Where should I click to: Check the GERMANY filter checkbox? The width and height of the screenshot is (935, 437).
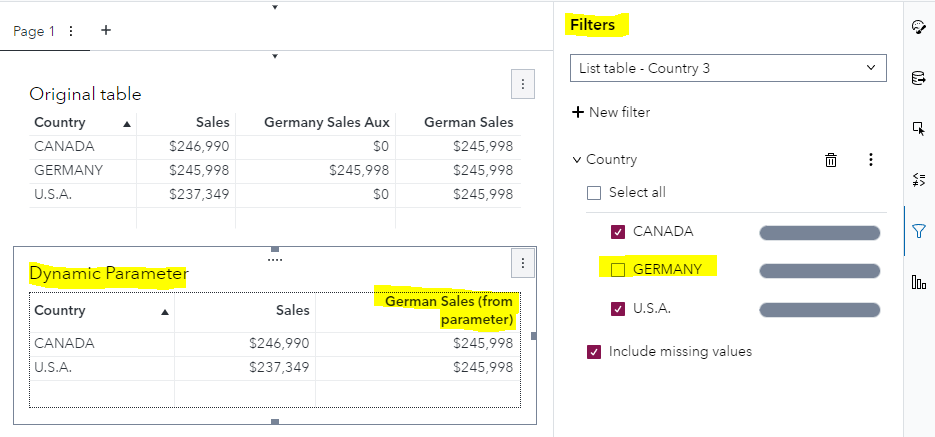coord(618,269)
